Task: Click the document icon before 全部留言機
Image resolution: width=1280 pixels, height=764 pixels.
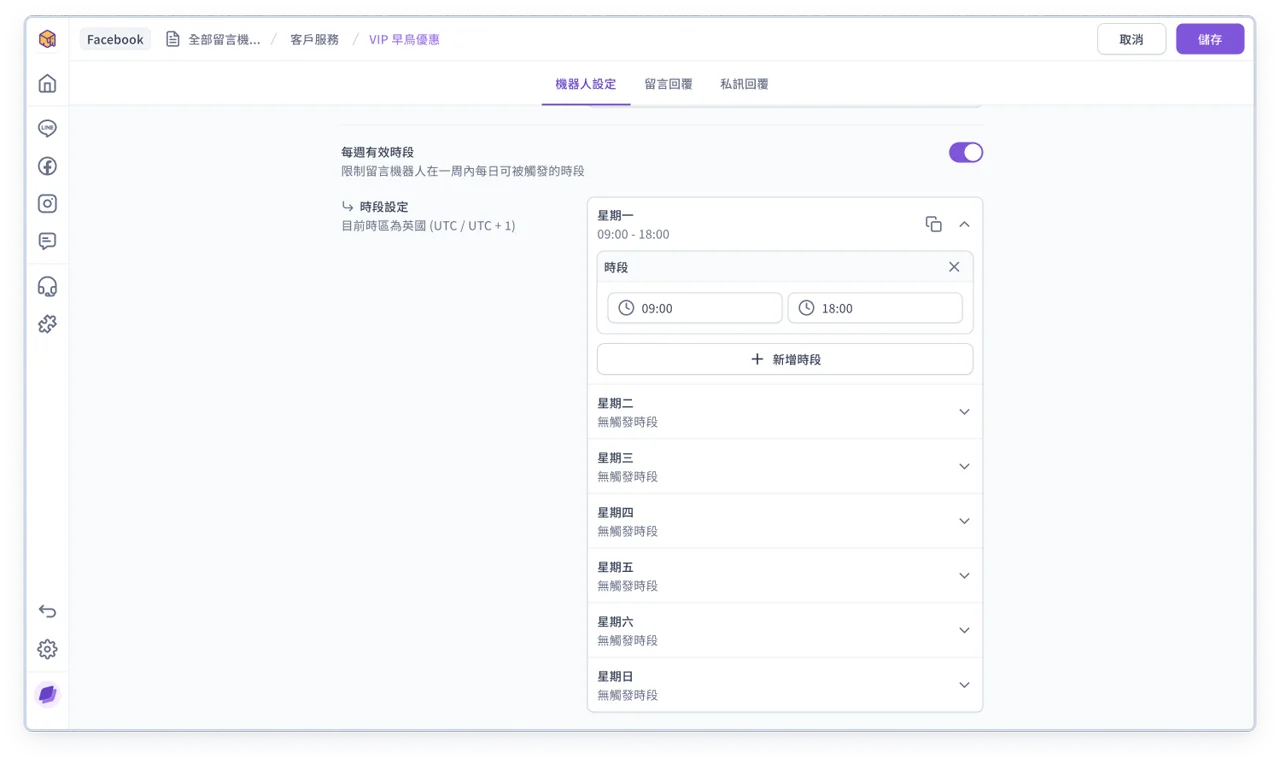Action: [x=173, y=39]
